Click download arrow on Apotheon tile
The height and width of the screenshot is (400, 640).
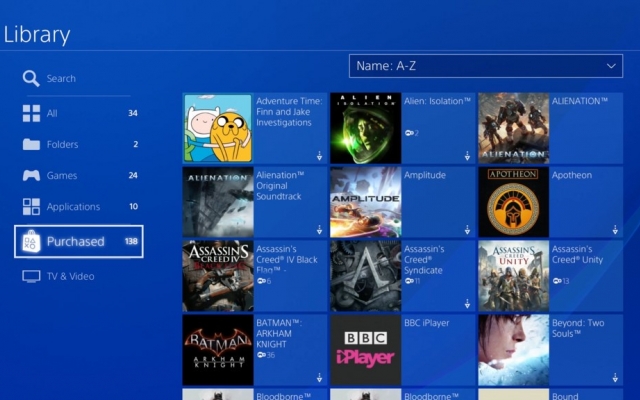pos(615,230)
